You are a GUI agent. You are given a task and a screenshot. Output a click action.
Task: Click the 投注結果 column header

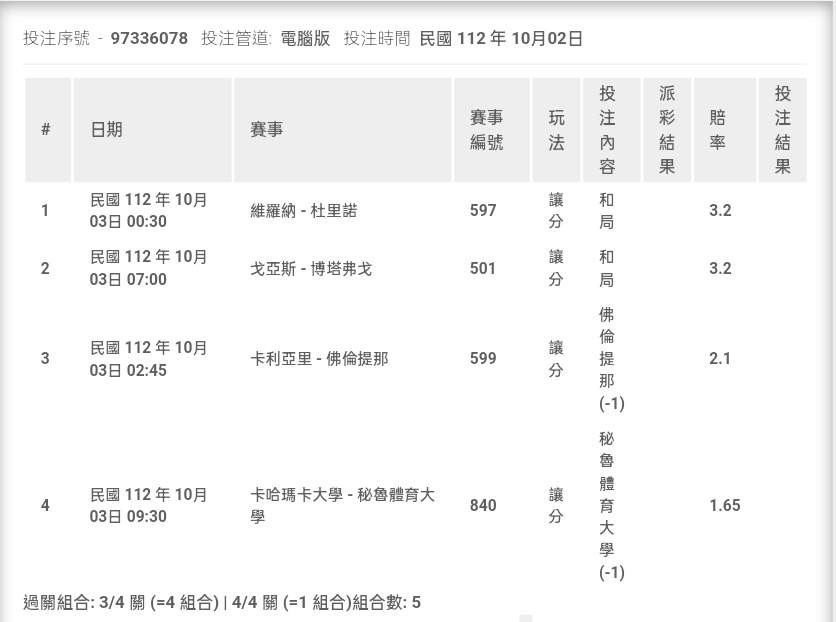(782, 130)
